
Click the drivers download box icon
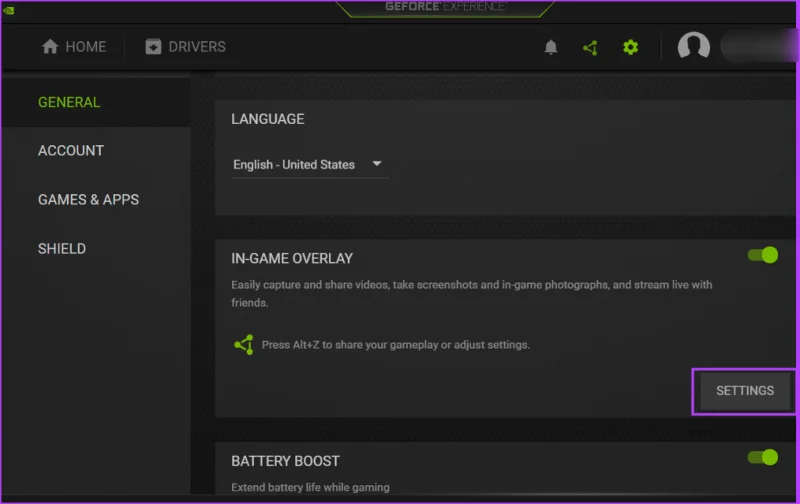click(153, 46)
